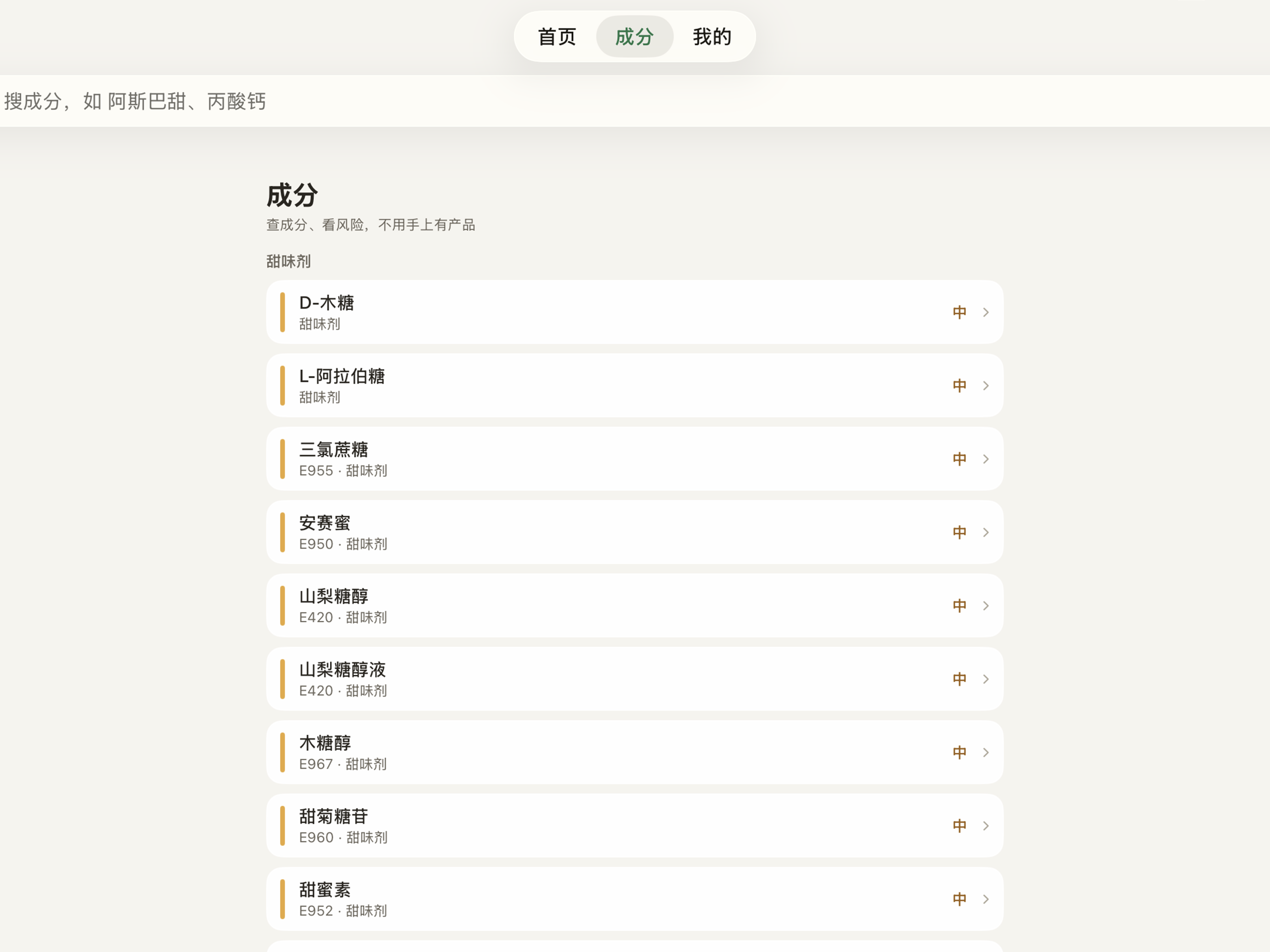1270x952 pixels.
Task: Click the chevron on 安赛蜜 row
Action: [x=986, y=533]
